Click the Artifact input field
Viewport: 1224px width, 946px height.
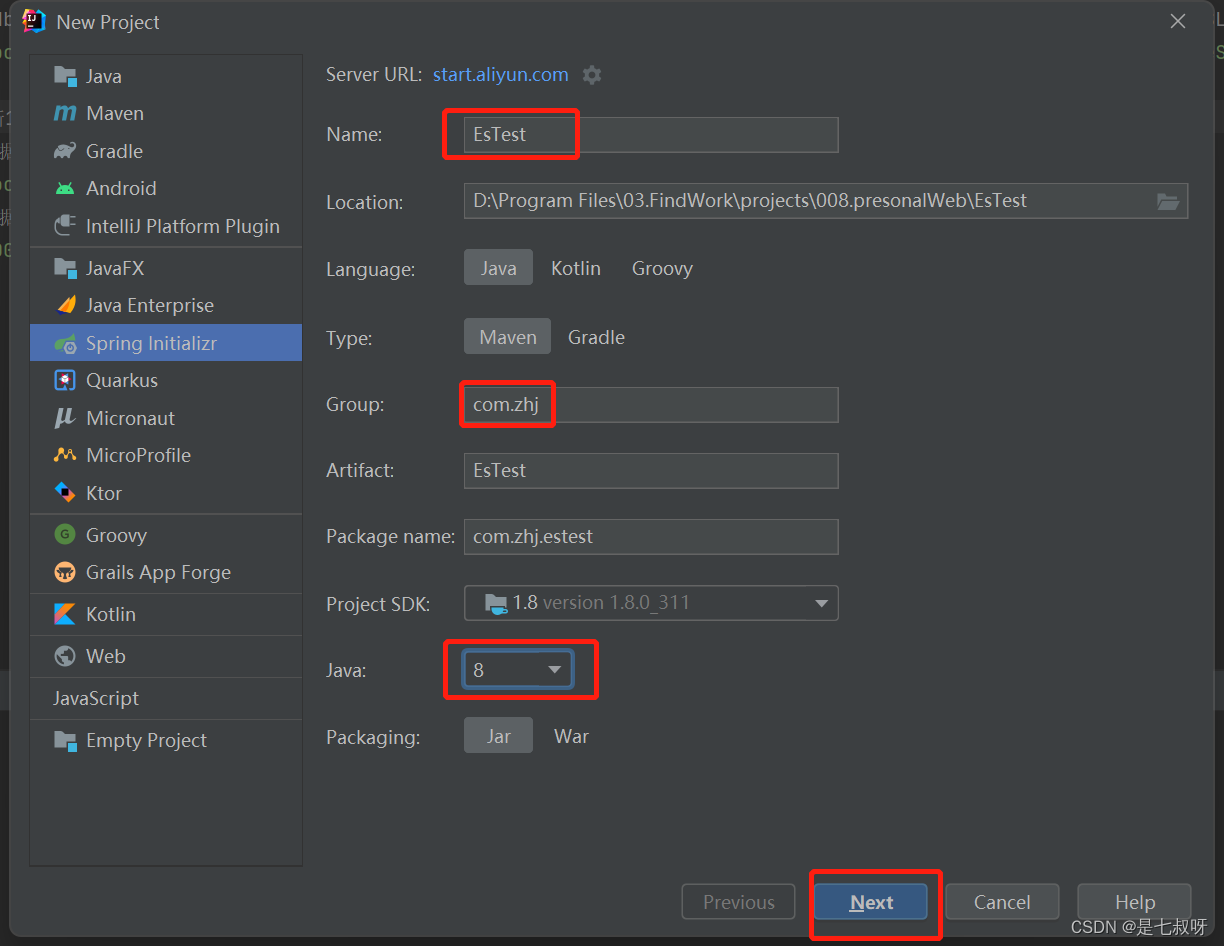[651, 471]
